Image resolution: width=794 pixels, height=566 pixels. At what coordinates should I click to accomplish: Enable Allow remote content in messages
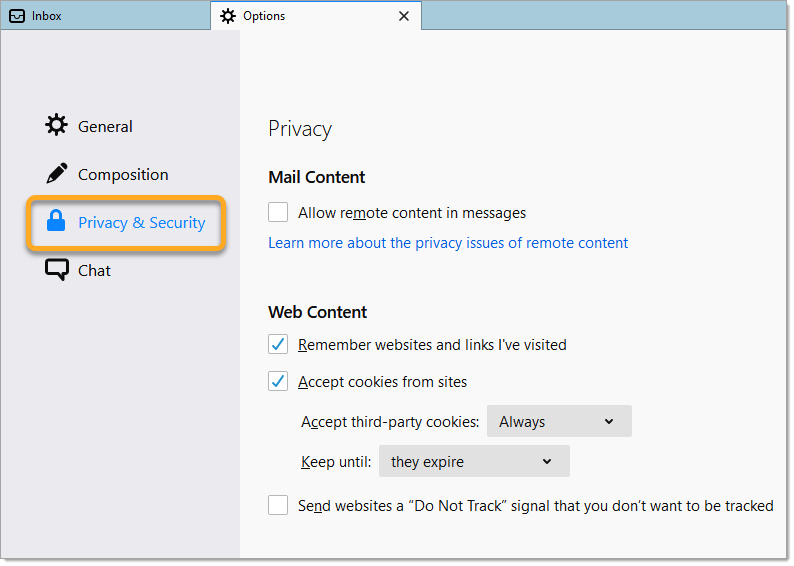278,213
